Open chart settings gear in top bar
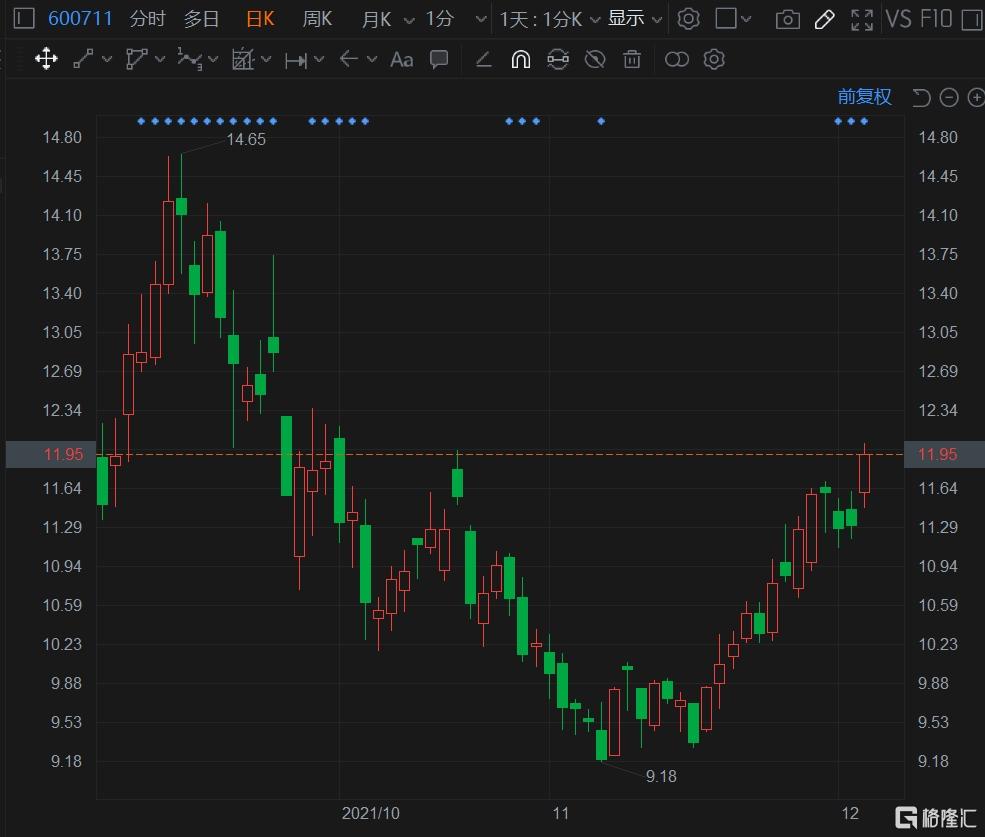 click(x=688, y=19)
